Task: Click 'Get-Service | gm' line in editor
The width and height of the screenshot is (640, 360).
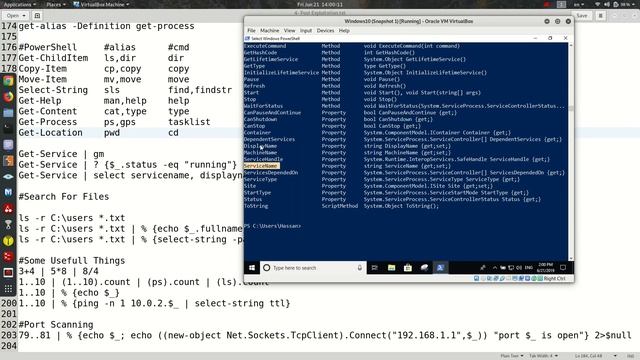Action: [61, 154]
